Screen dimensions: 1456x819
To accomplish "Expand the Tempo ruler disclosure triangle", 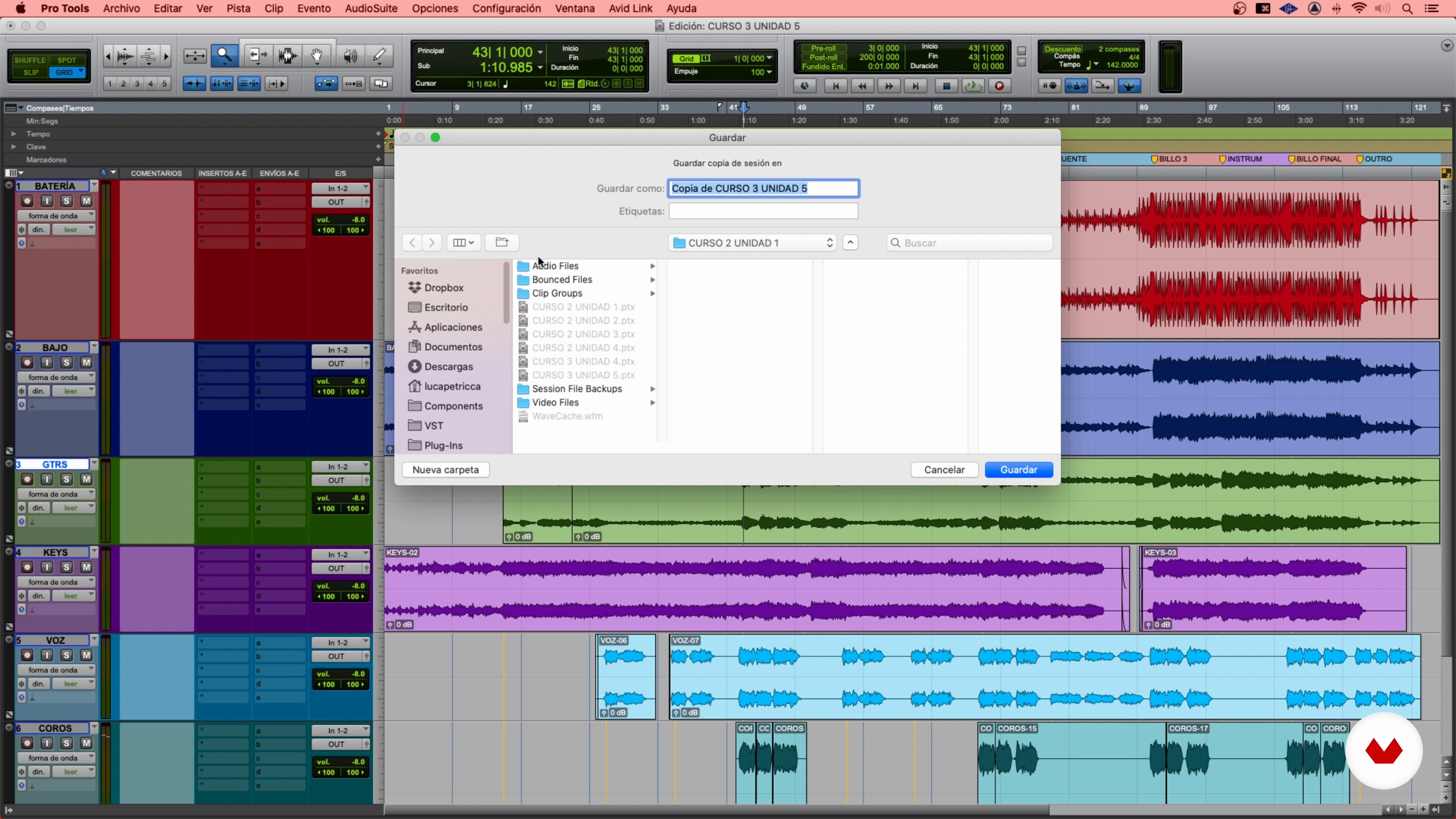I will 14,134.
